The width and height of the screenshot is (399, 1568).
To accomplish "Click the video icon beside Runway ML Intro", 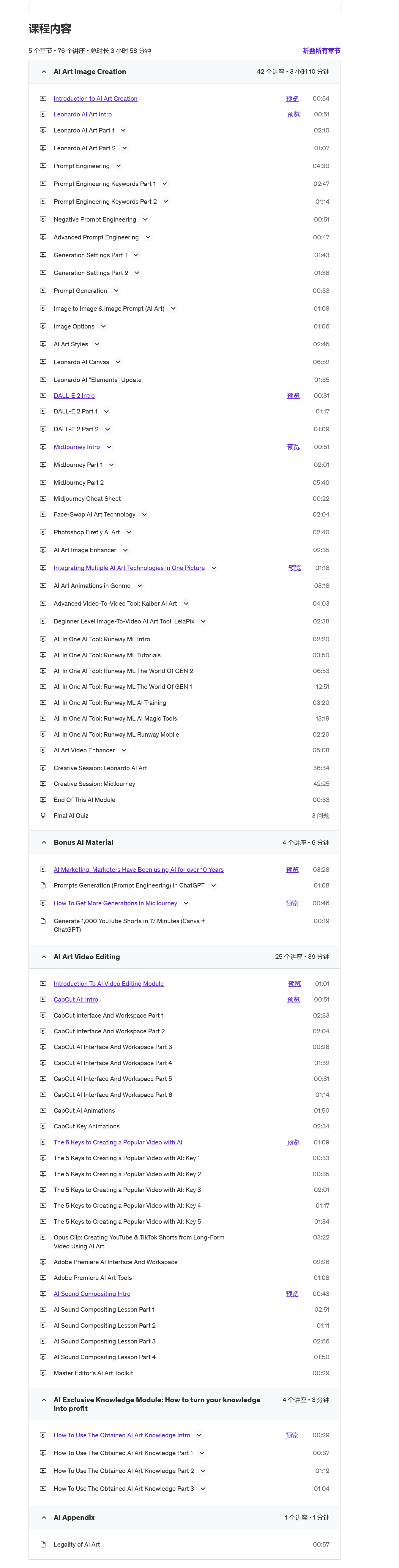I will coord(43,639).
